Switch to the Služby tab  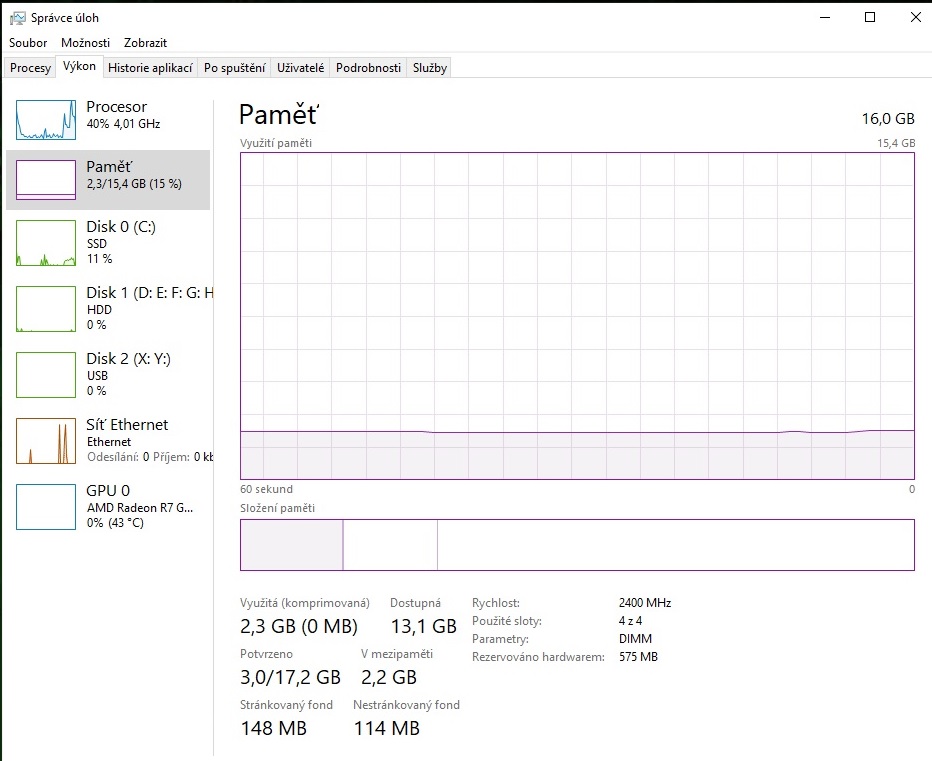(x=430, y=68)
